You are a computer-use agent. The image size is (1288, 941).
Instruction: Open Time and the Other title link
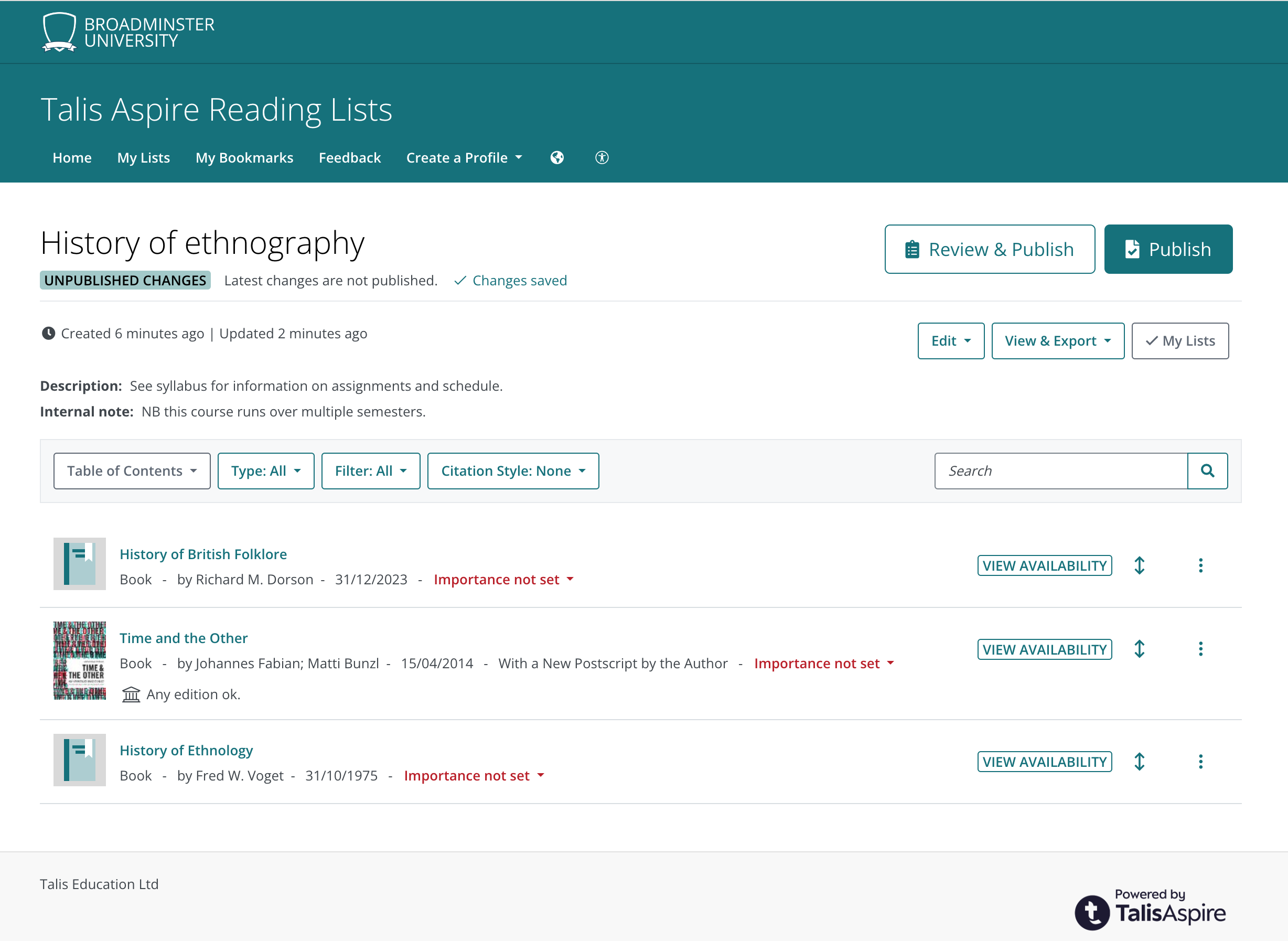(x=184, y=638)
